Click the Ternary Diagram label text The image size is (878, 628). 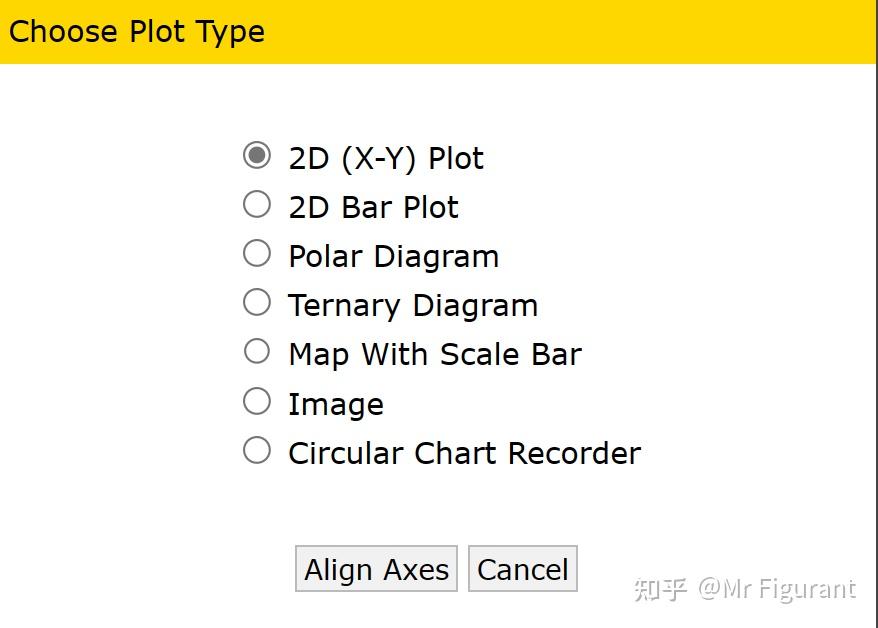[x=412, y=304]
